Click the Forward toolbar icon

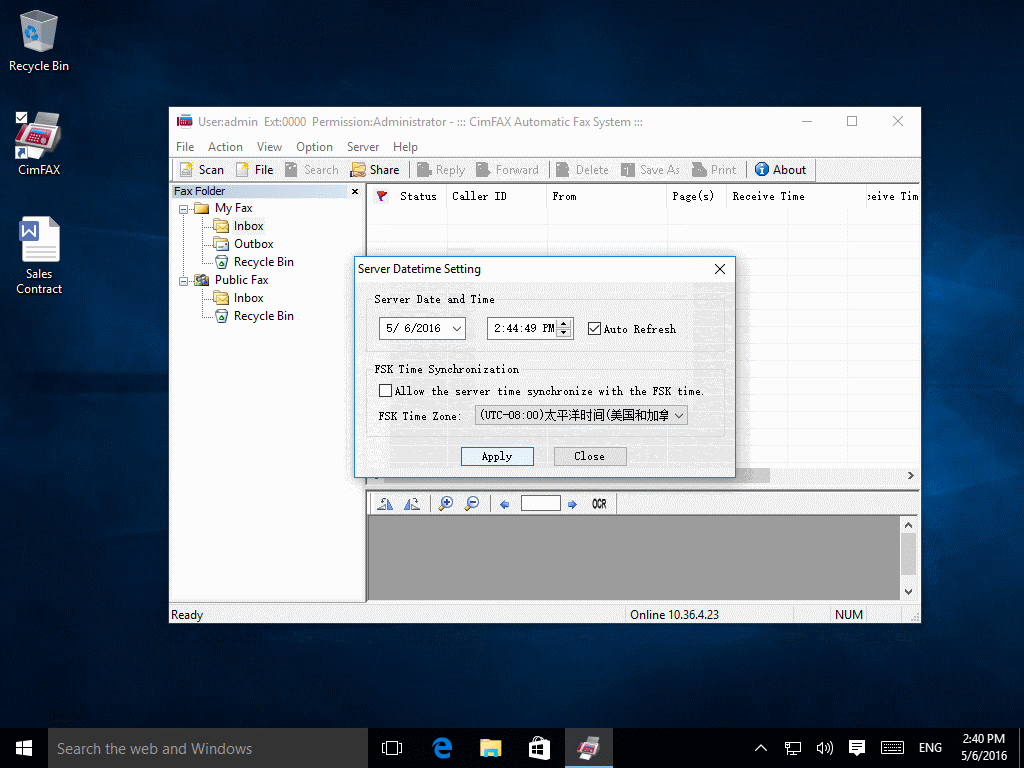click(x=507, y=170)
